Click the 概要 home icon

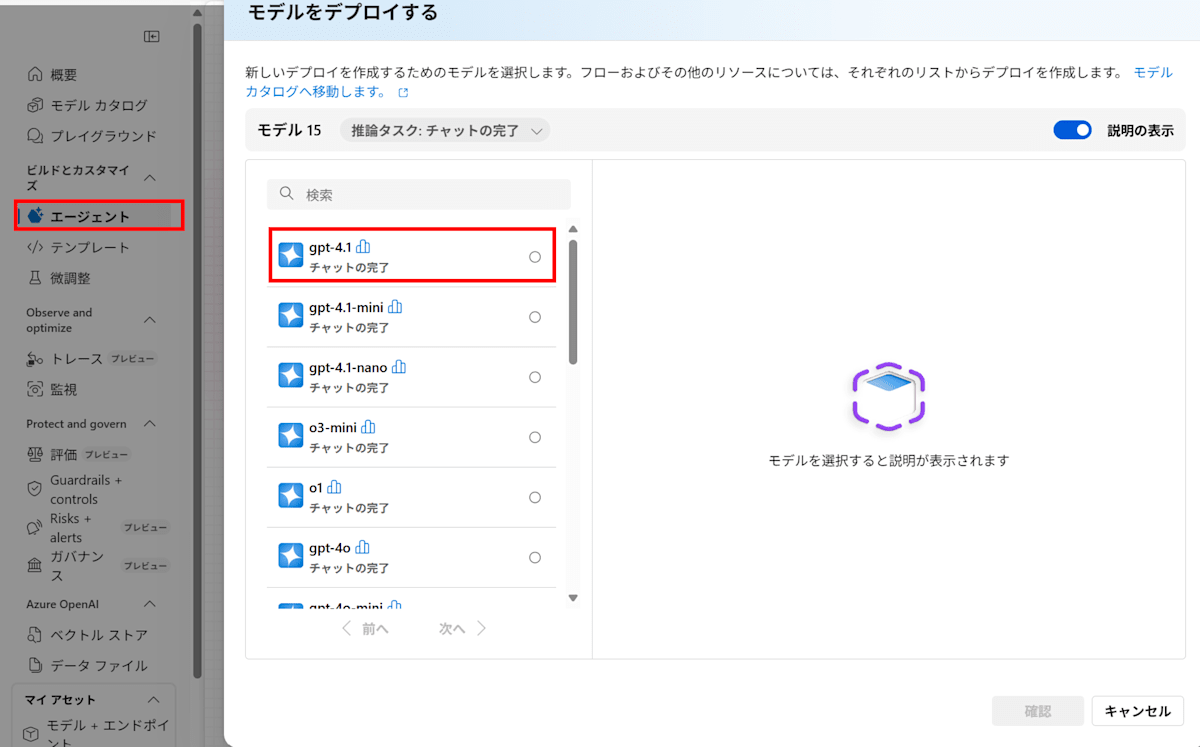pyautogui.click(x=35, y=75)
